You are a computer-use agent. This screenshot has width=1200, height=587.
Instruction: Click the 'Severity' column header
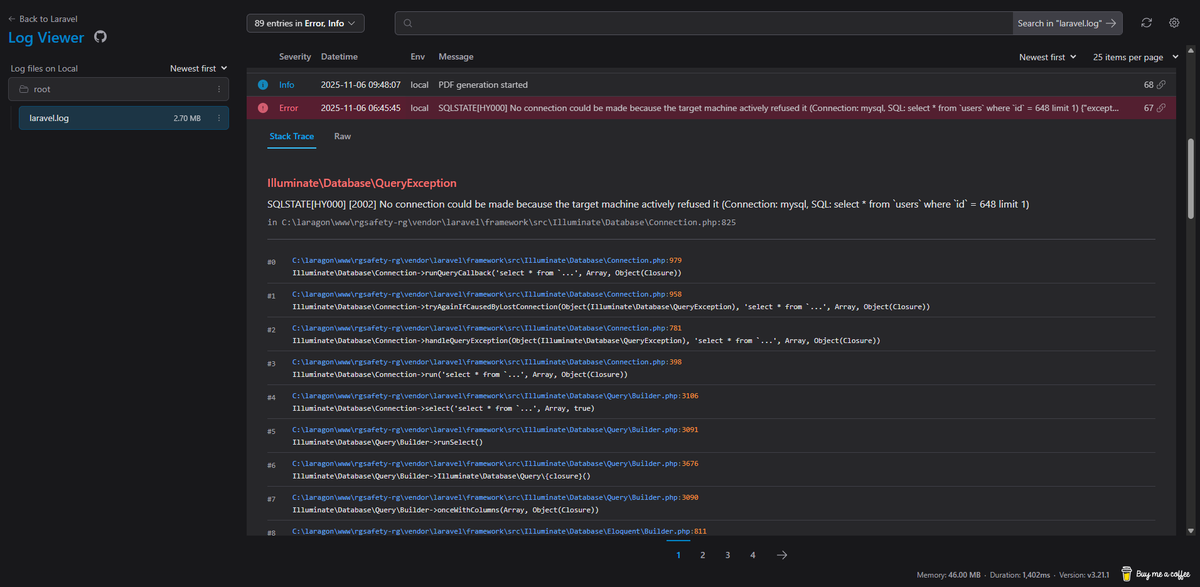pos(295,57)
